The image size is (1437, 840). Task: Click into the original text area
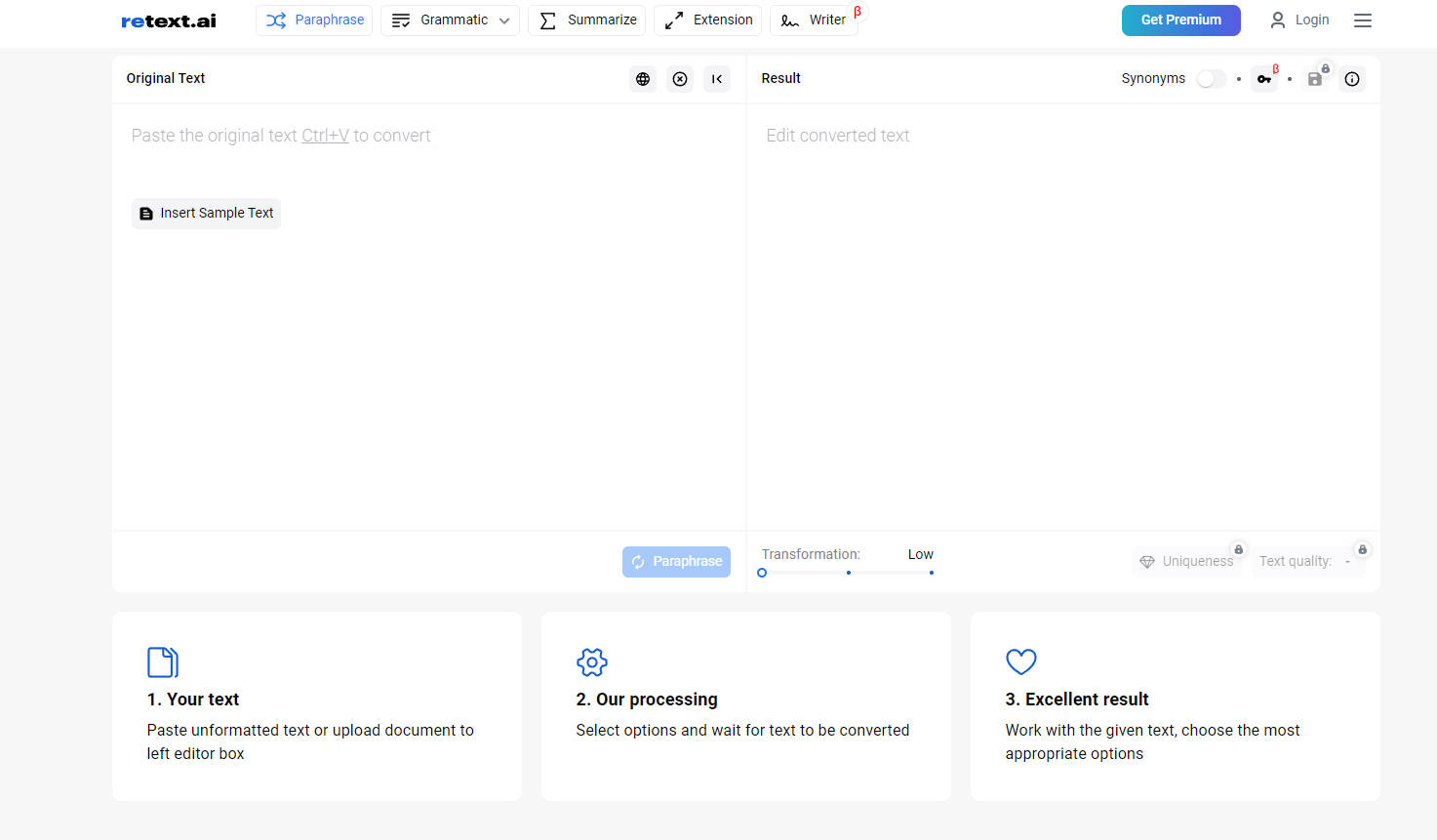click(429, 317)
